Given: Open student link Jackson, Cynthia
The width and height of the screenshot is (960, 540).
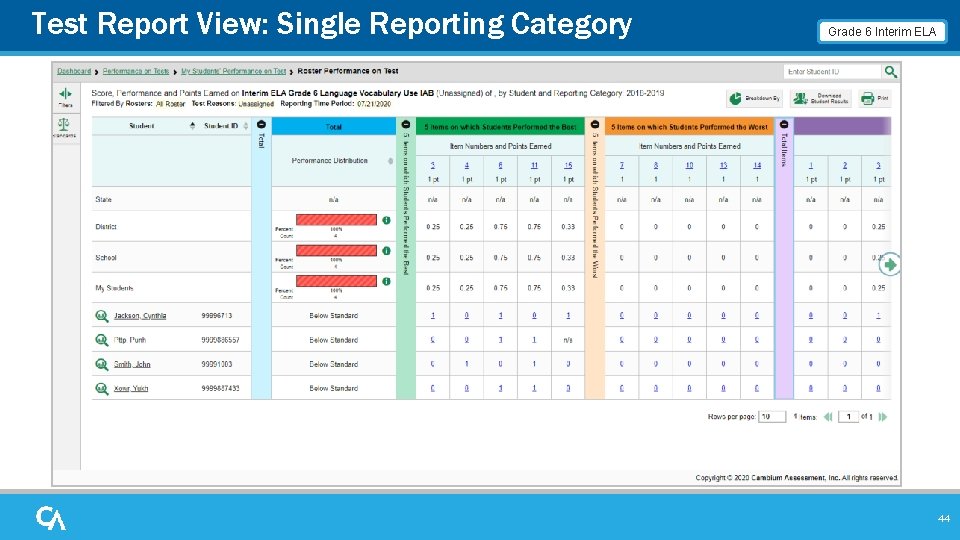Looking at the screenshot, I should 140,316.
